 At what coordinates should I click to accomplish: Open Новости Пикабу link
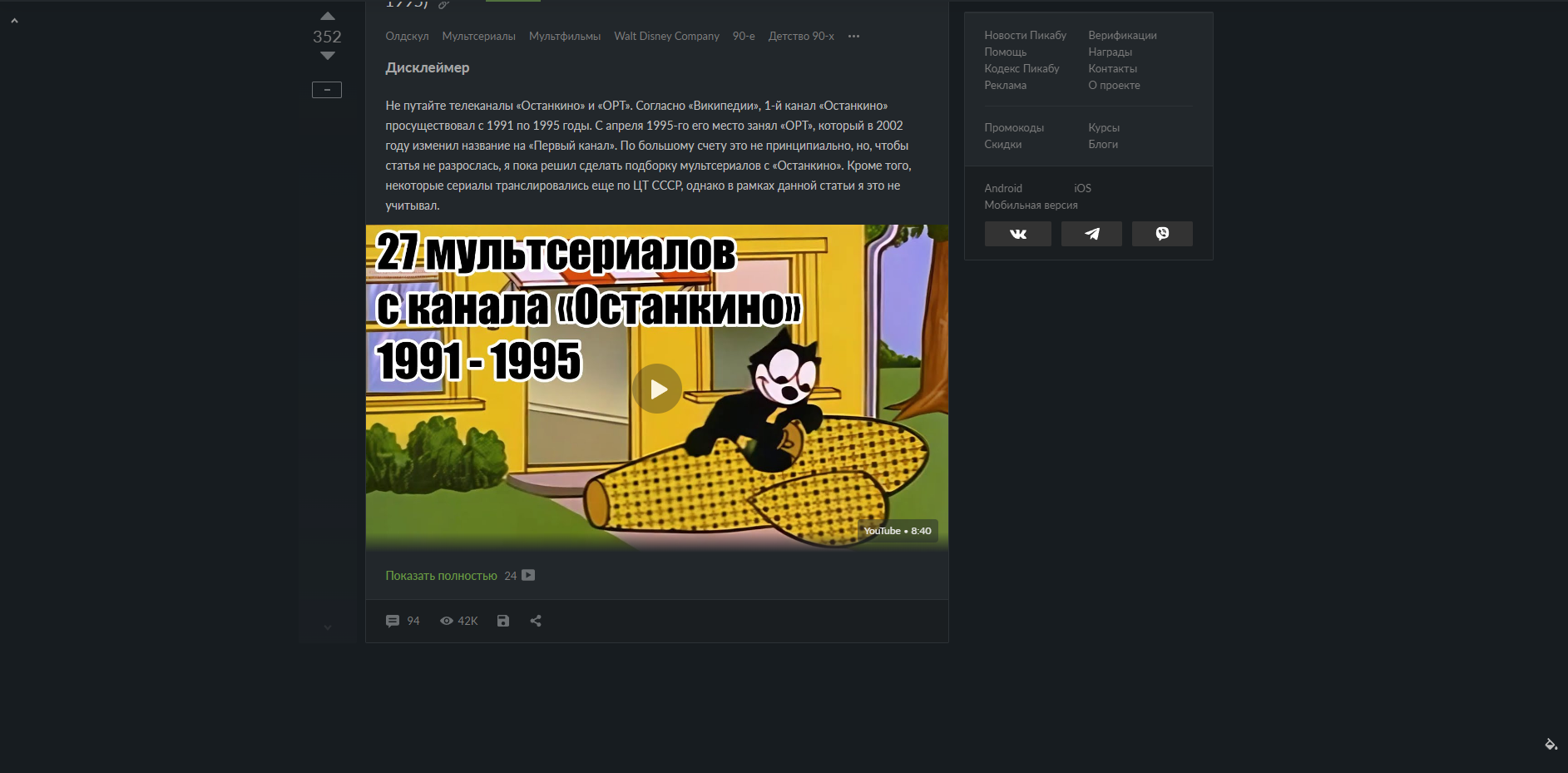pyautogui.click(x=1025, y=35)
